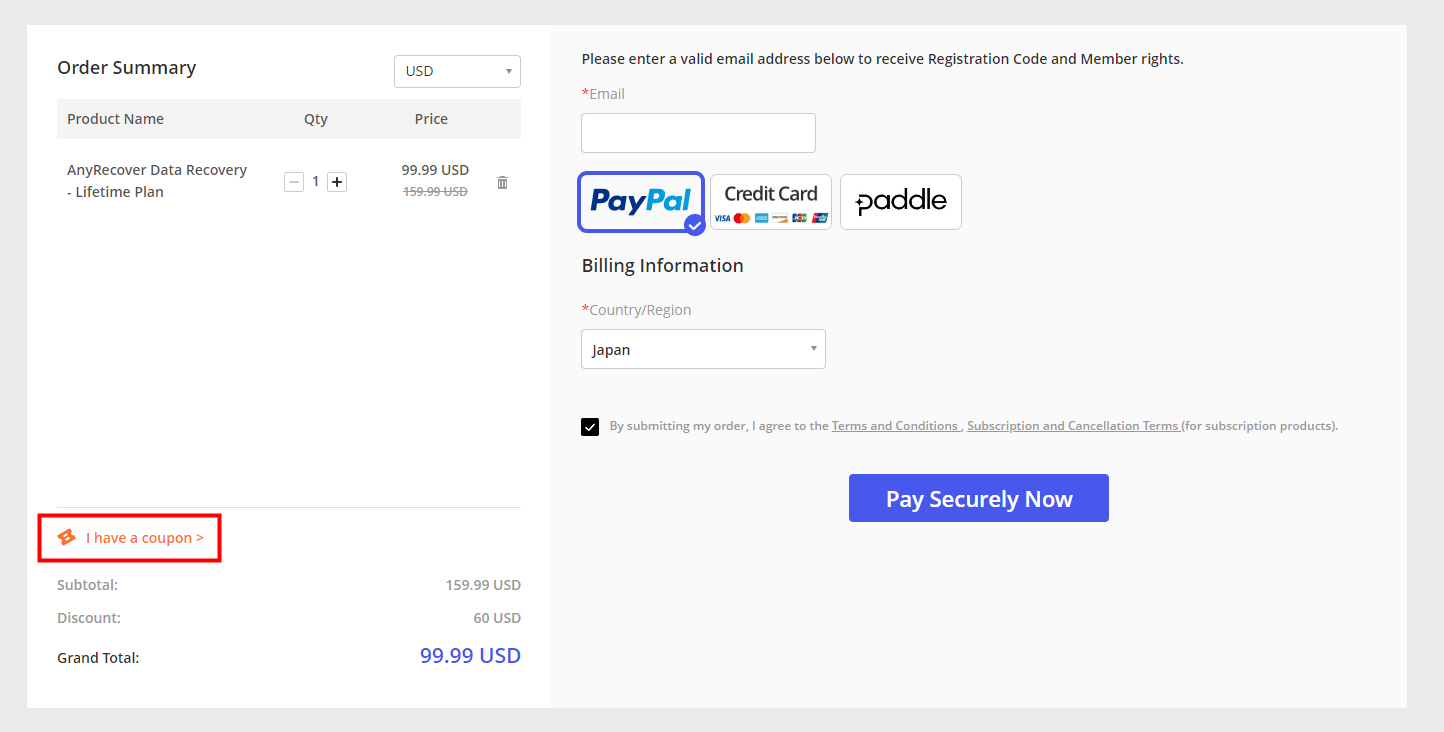Choose Credit Card payment option
This screenshot has height=732, width=1444.
(x=771, y=201)
